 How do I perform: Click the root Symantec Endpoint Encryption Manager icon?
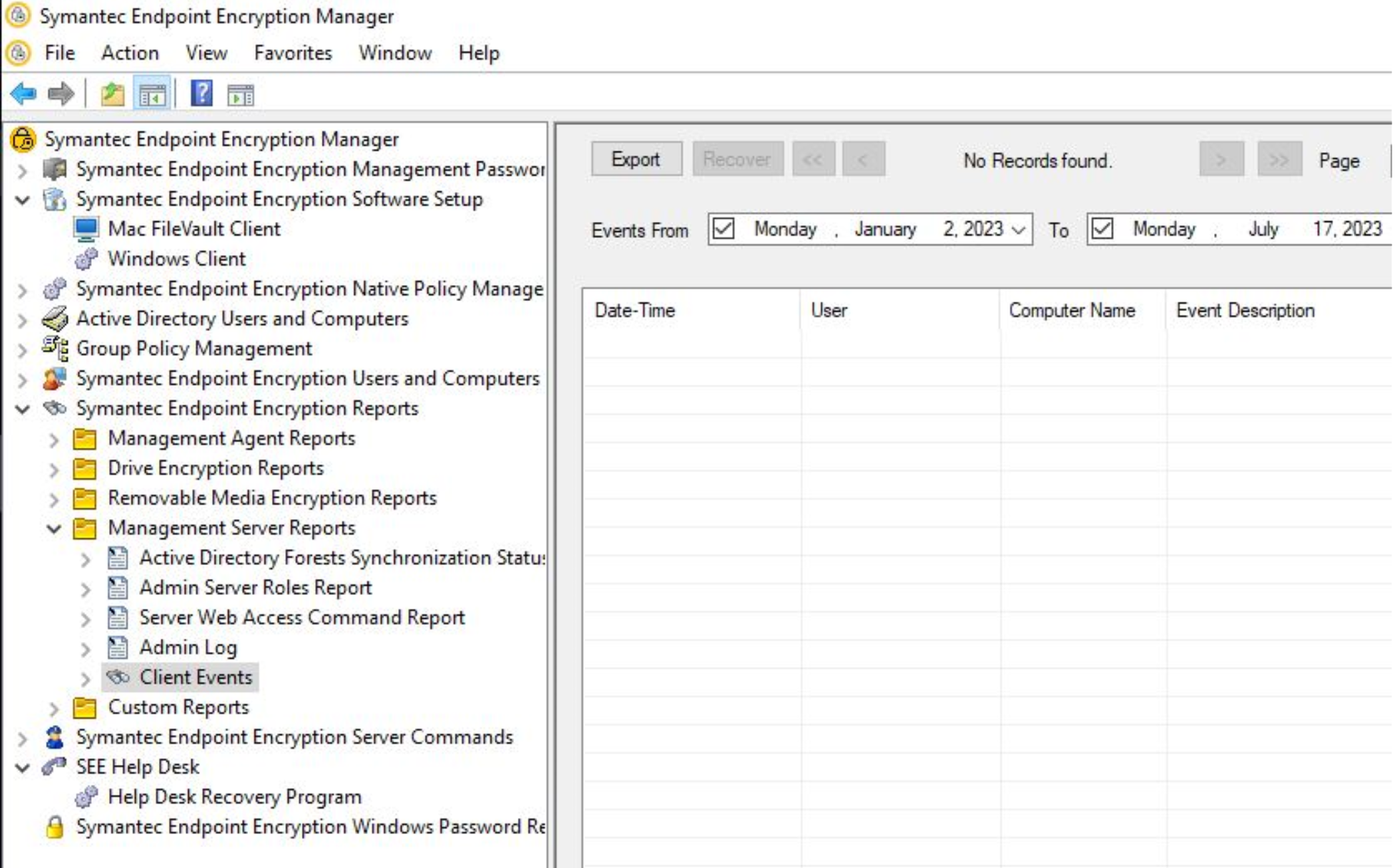[23, 140]
